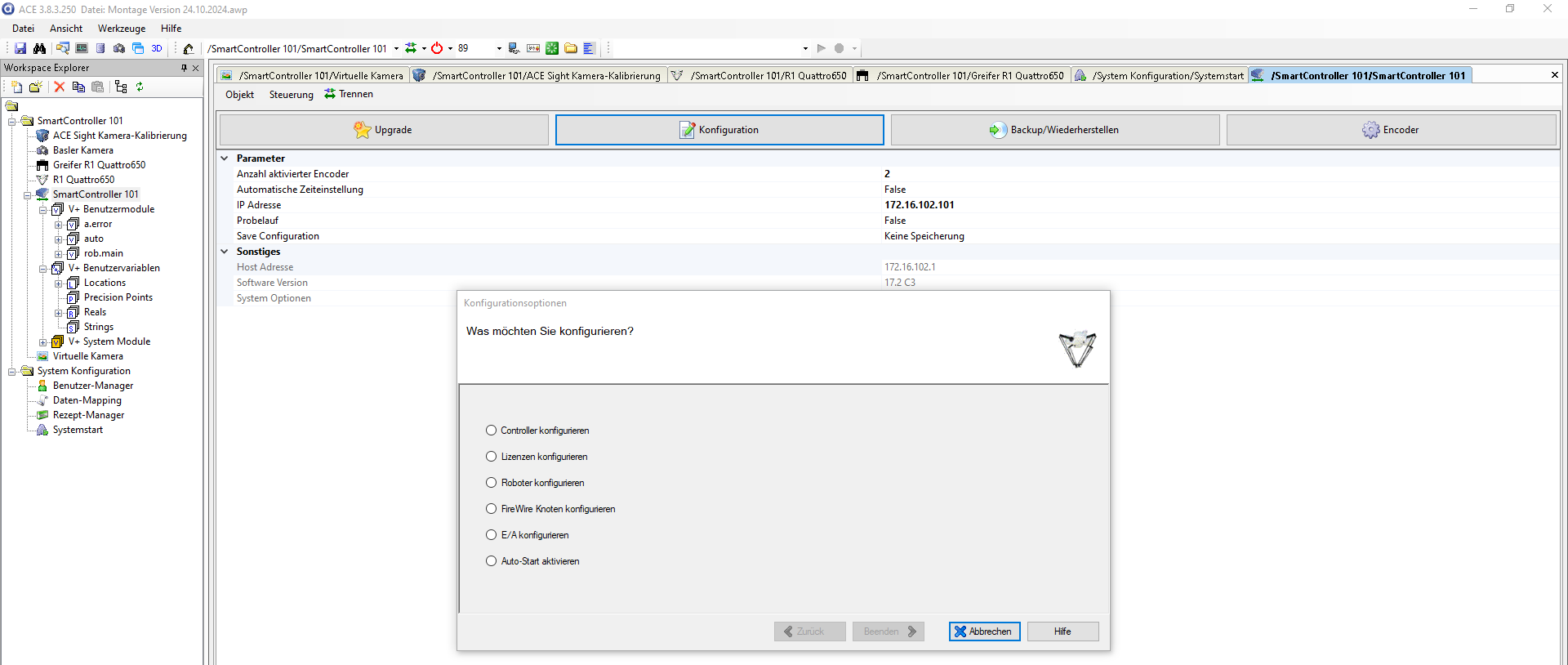Click the Backup/Wiederherstellen button
1568x665 pixels.
[1054, 130]
